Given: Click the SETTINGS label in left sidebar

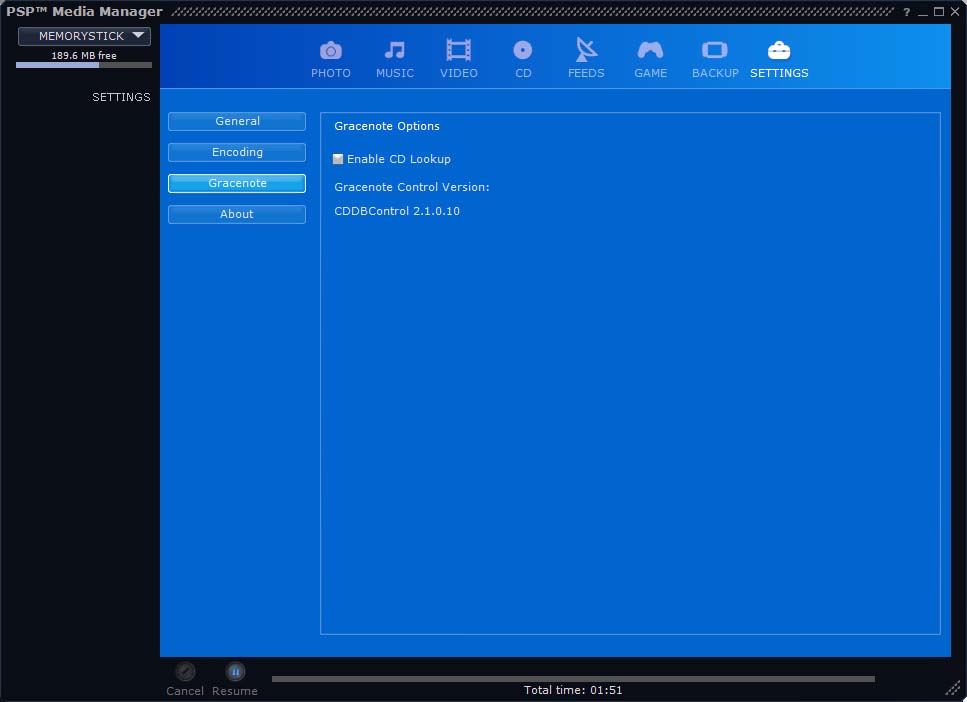Looking at the screenshot, I should click(121, 97).
